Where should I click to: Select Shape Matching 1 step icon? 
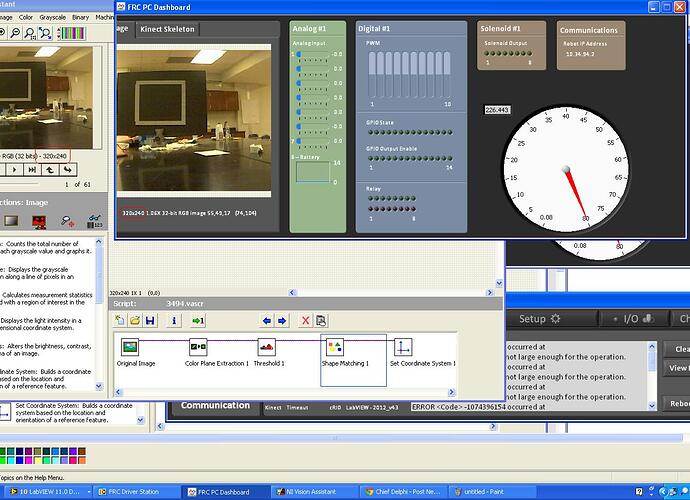click(x=335, y=347)
